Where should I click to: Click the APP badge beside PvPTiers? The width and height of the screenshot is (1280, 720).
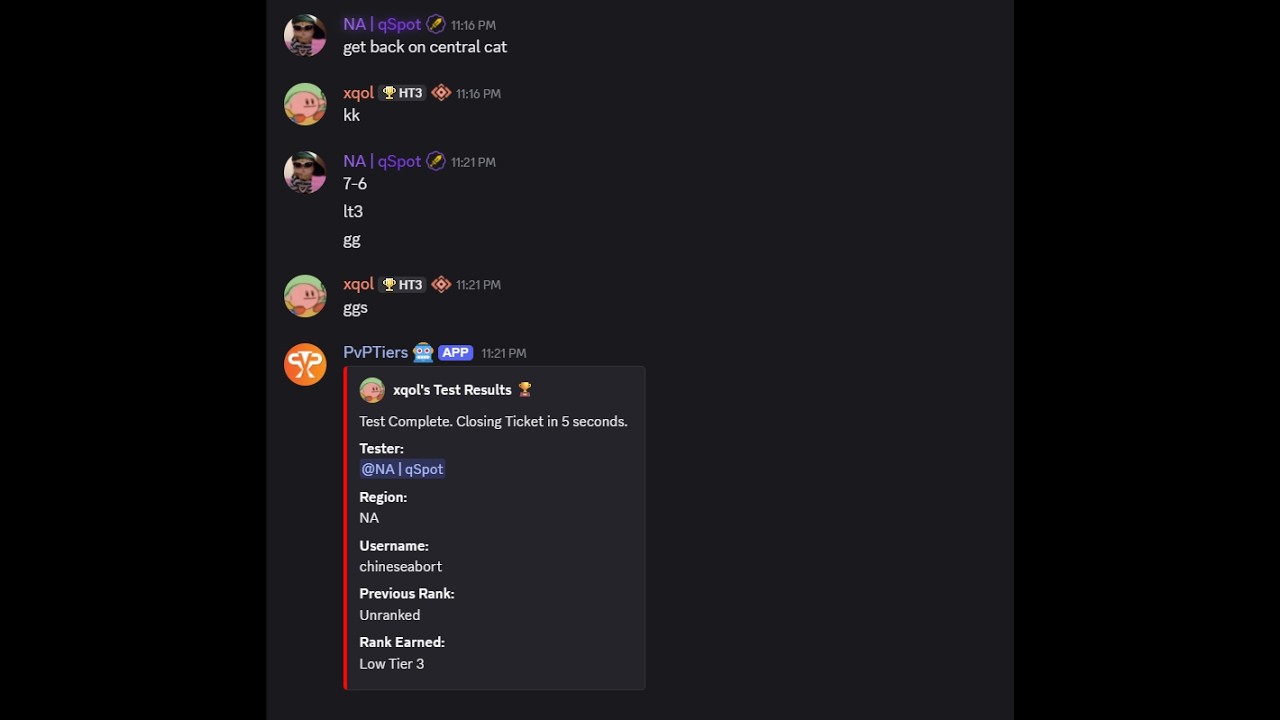(456, 352)
